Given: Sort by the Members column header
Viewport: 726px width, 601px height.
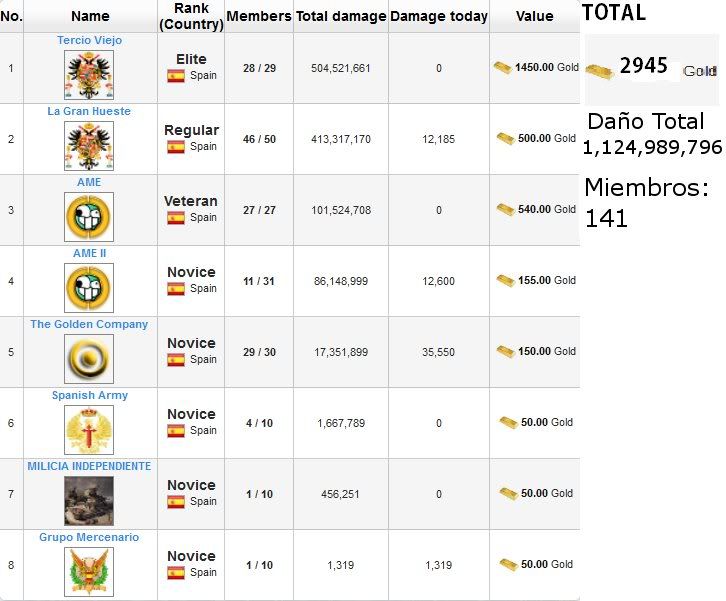Looking at the screenshot, I should [259, 16].
